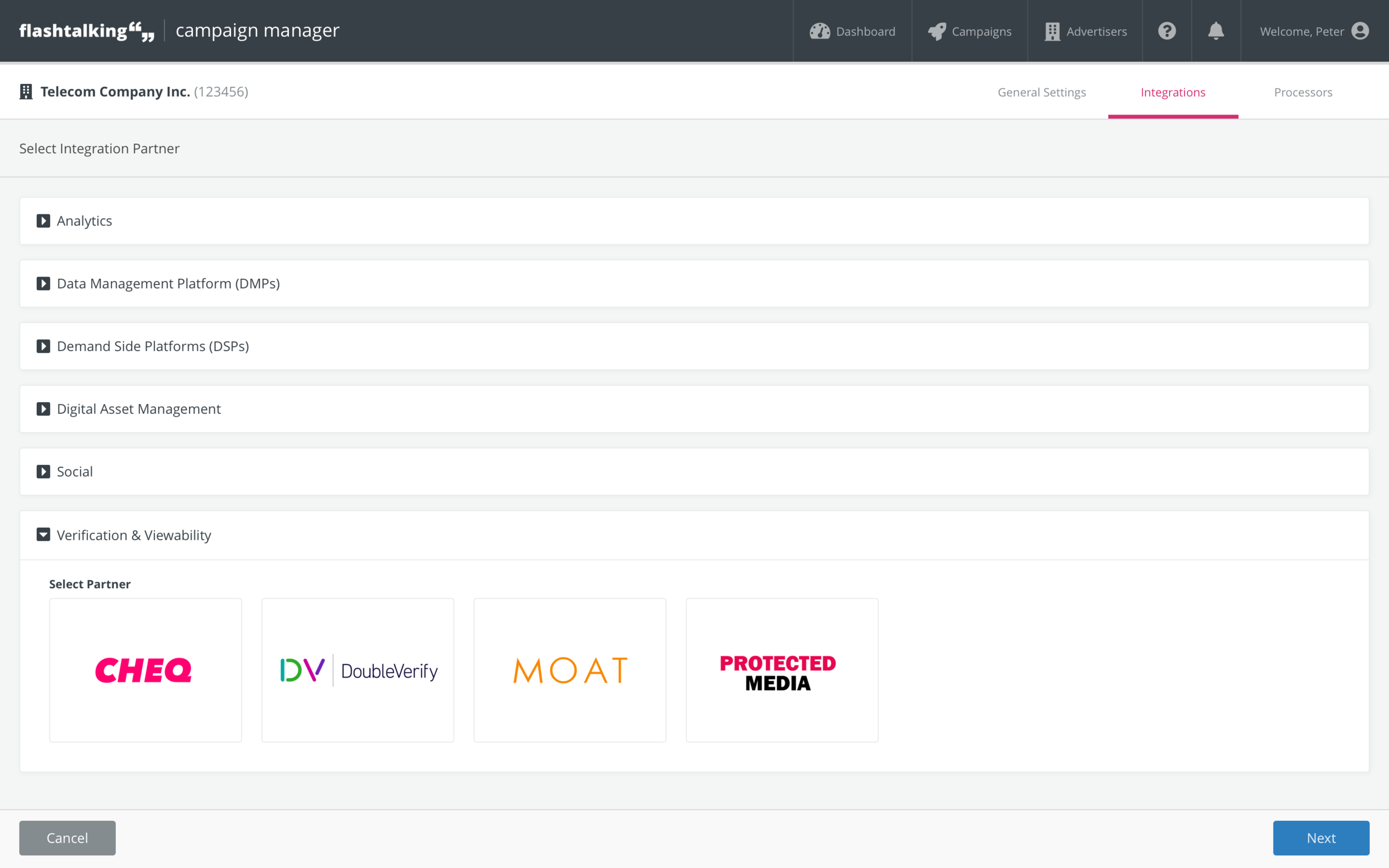View notifications via the bell icon
Viewport: 1389px width, 868px height.
(1216, 31)
